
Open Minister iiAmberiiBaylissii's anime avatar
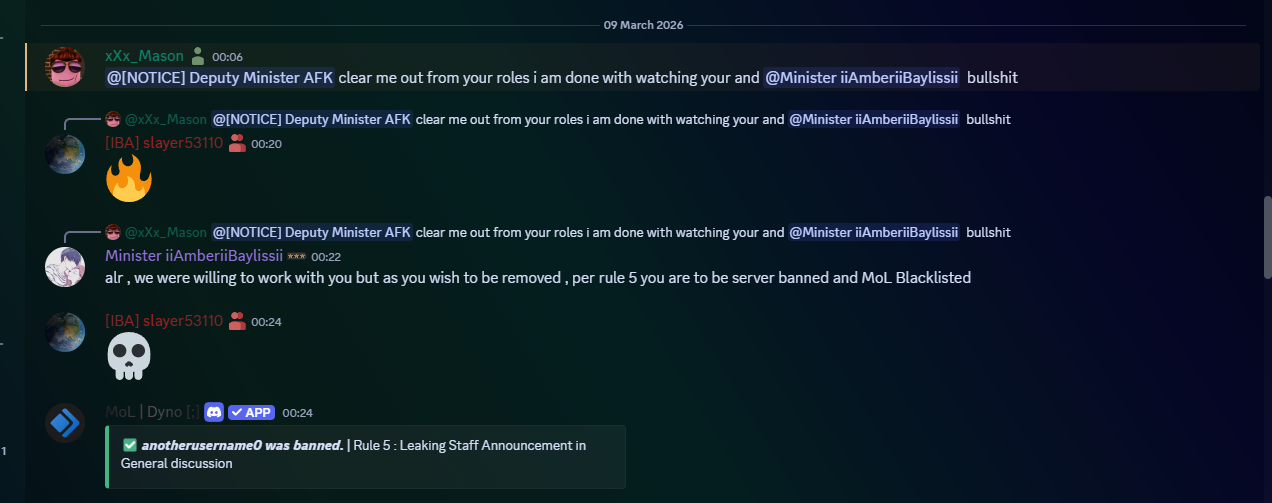point(65,267)
